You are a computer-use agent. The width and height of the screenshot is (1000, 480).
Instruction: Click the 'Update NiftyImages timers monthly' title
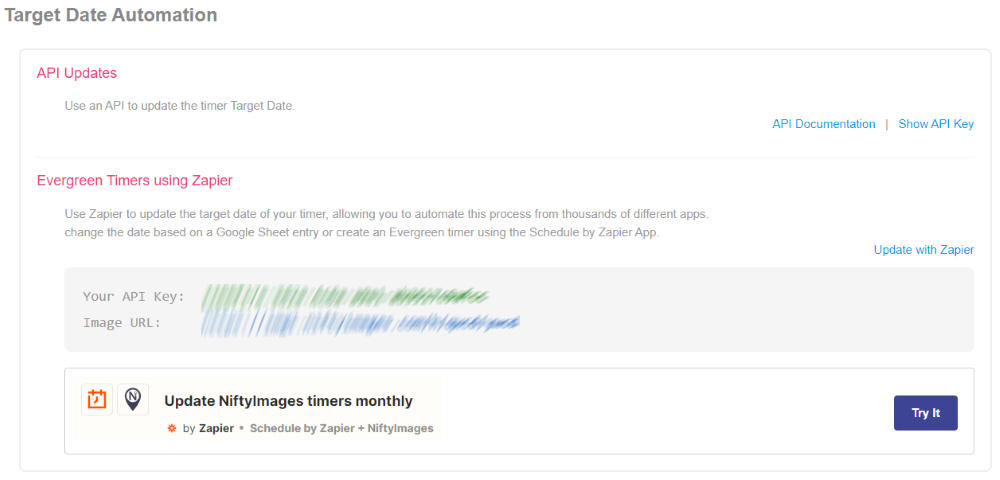(288, 401)
